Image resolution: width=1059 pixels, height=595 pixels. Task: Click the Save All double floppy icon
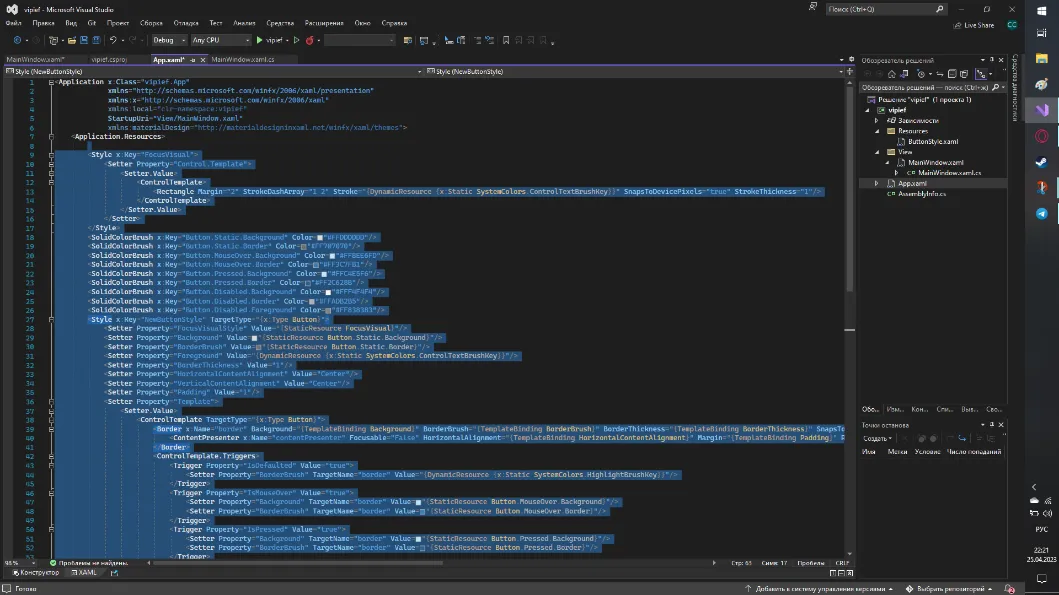[x=95, y=41]
